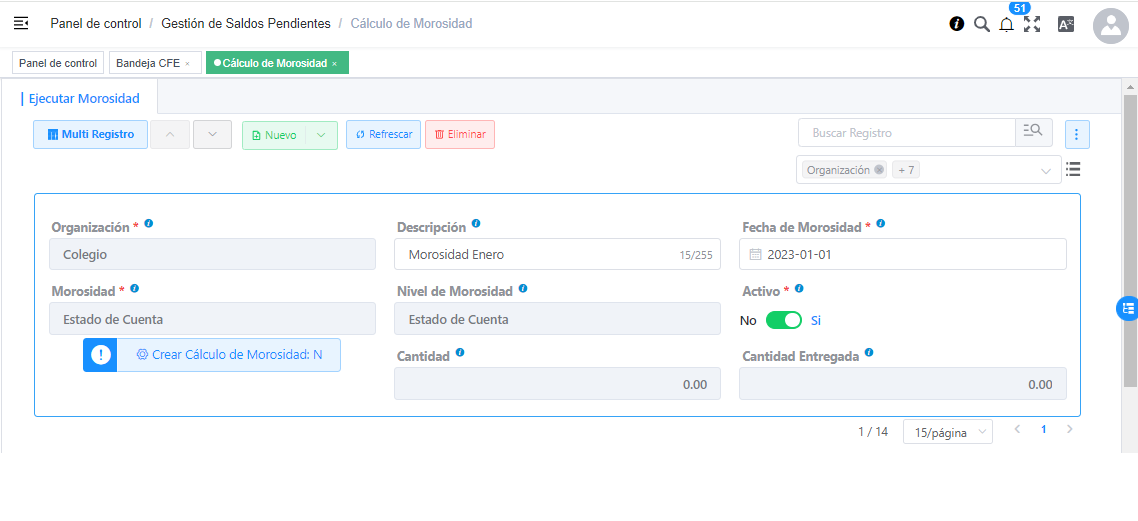
Task: Open the hamburger menu collapse icon
Action: pyautogui.click(x=21, y=23)
